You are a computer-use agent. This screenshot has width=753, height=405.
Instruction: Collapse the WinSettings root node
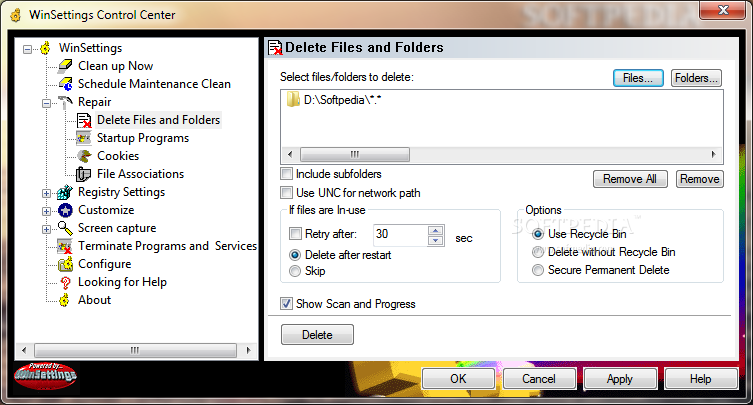tap(28, 49)
